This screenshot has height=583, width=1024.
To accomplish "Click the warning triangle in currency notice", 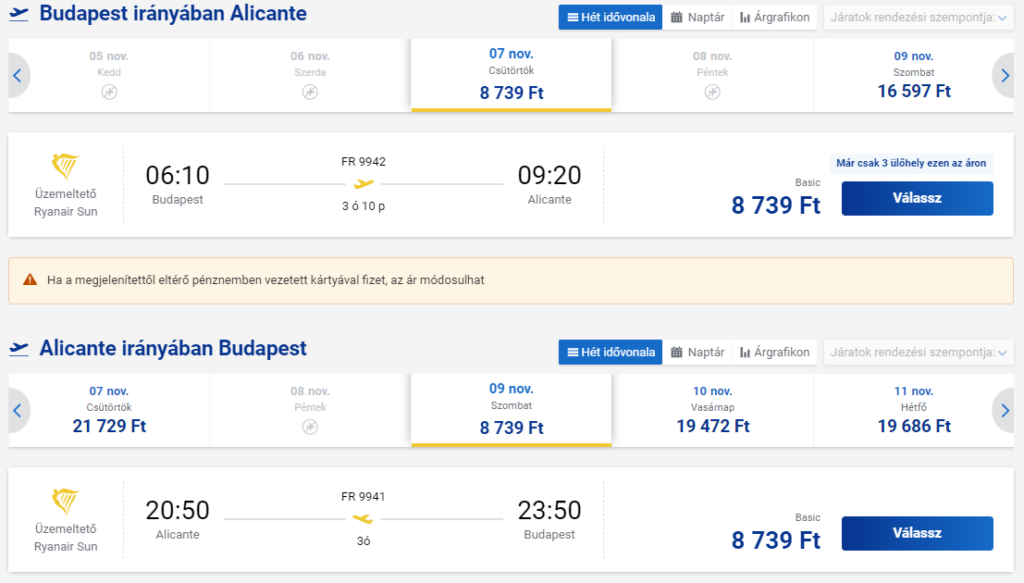I will pyautogui.click(x=30, y=280).
